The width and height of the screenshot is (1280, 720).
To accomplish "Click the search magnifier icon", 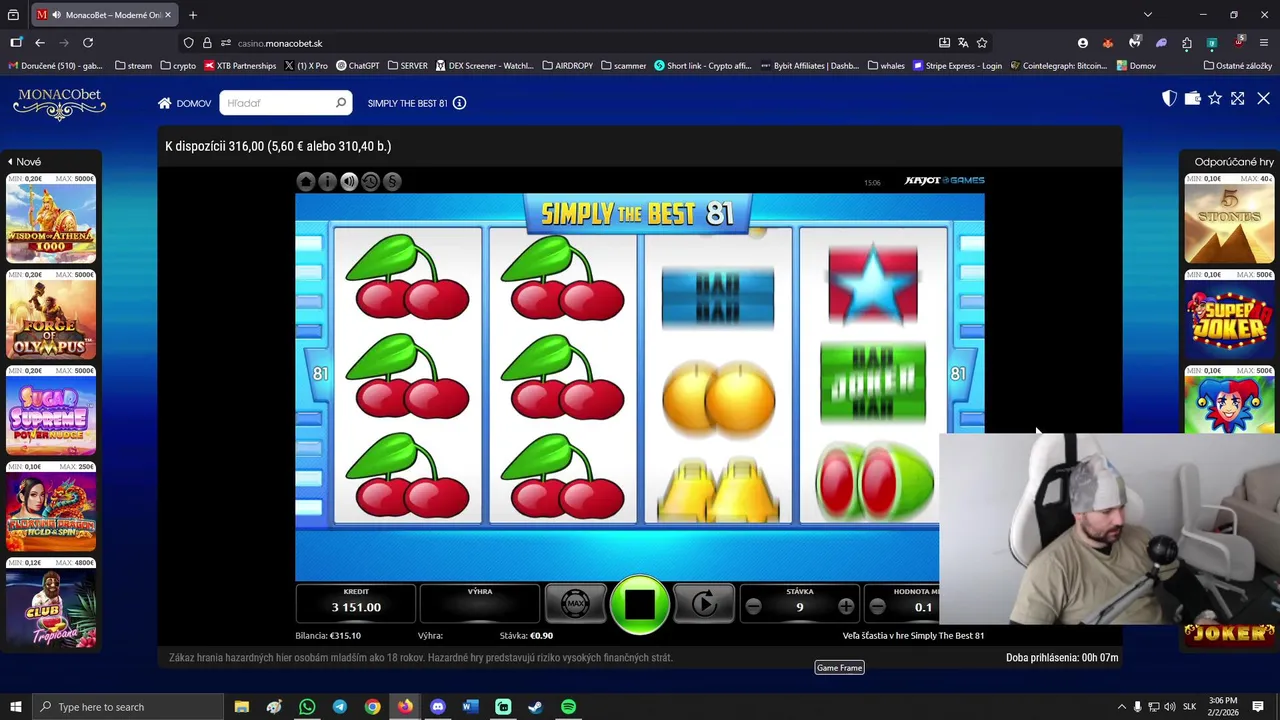I will (x=341, y=103).
